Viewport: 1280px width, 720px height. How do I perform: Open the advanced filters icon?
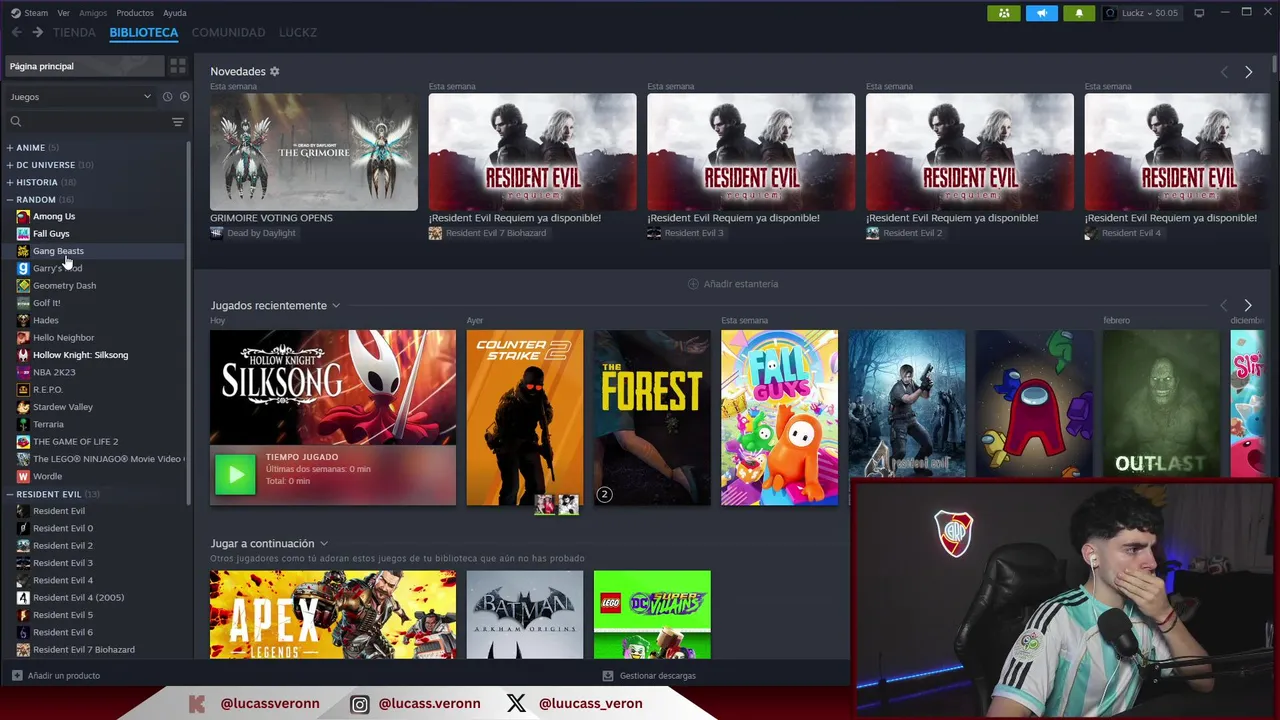(178, 122)
